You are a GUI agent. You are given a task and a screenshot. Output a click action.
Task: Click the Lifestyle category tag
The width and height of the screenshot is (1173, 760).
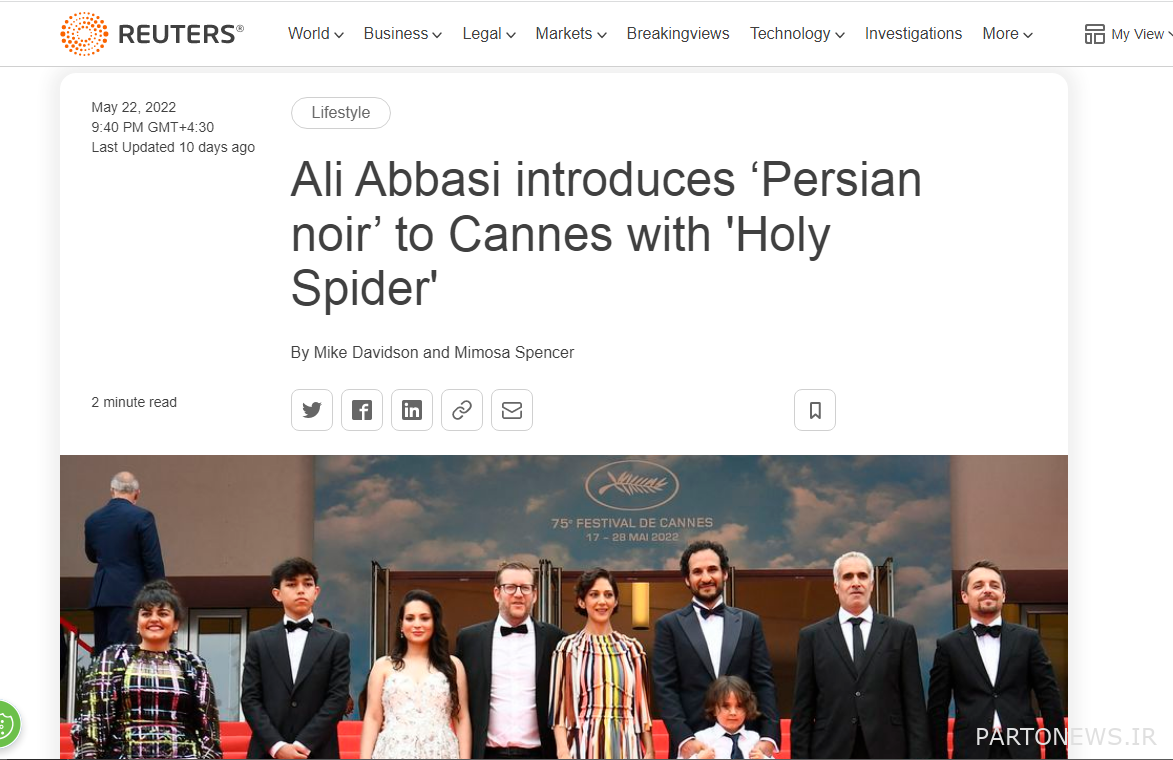[x=340, y=113]
